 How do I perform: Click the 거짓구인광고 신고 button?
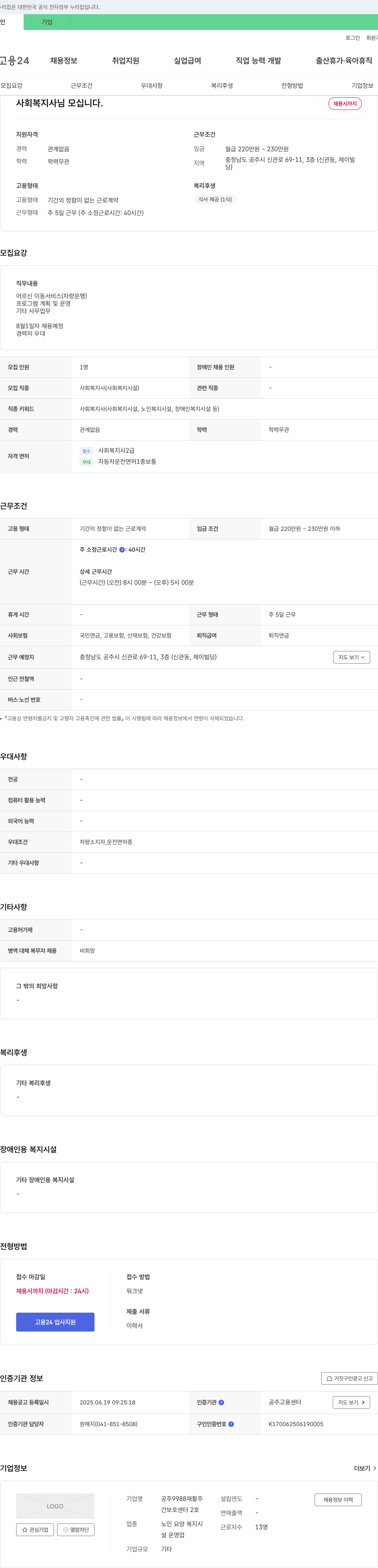[x=349, y=1379]
